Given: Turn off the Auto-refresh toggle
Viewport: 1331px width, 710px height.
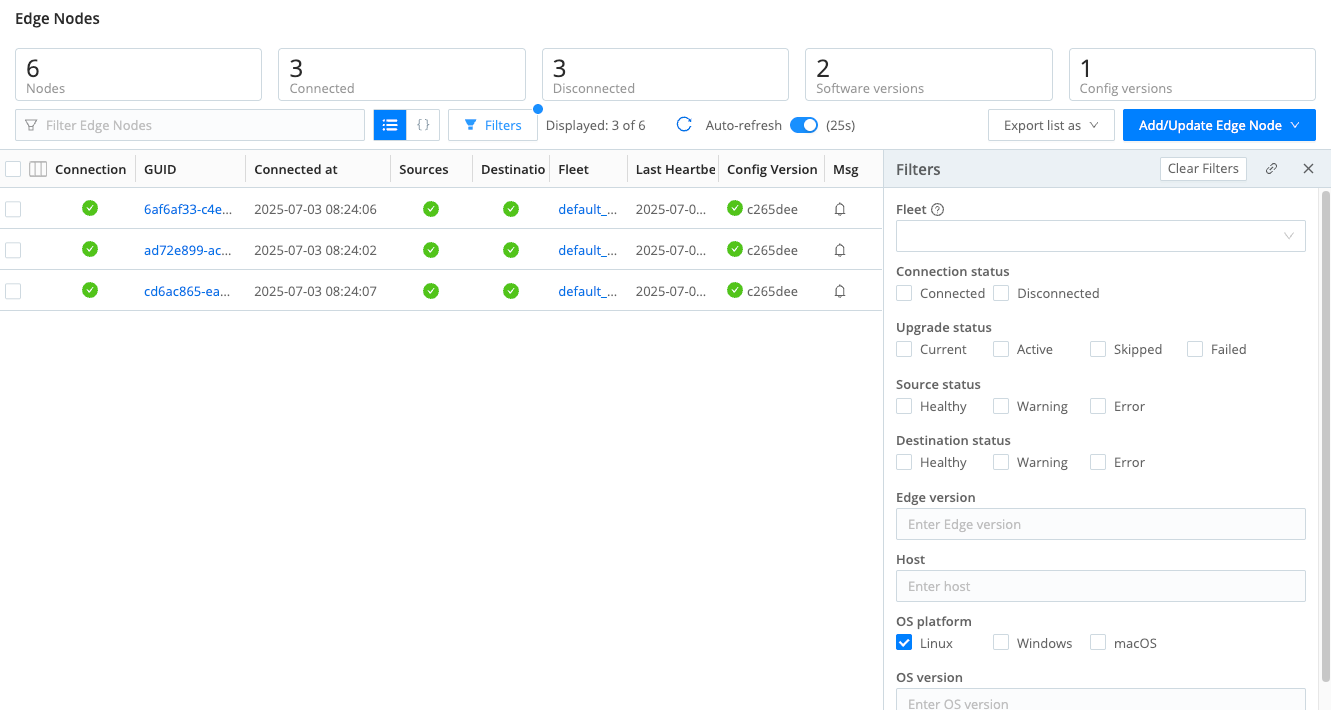Looking at the screenshot, I should pyautogui.click(x=804, y=125).
